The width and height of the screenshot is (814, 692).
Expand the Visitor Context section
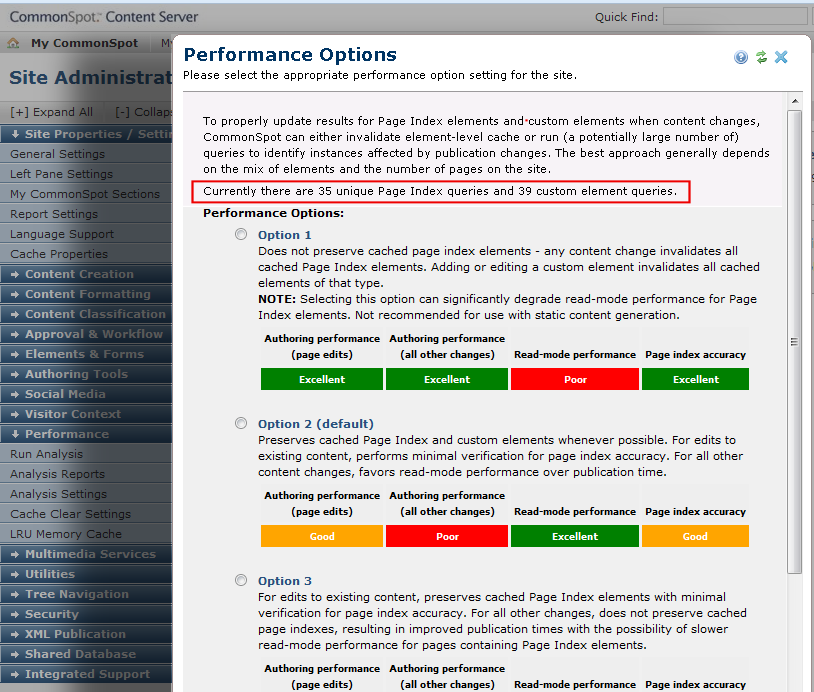pos(86,414)
